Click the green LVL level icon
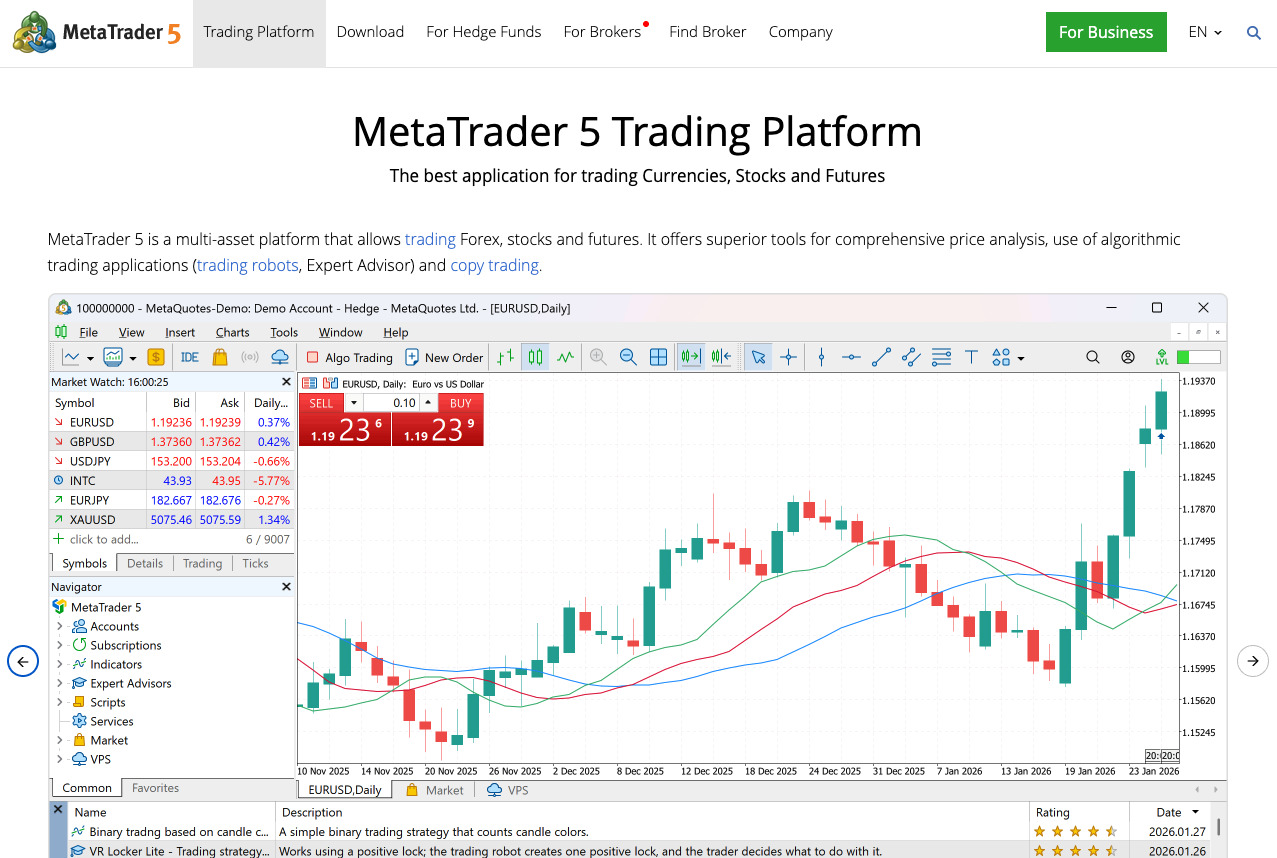Image resolution: width=1277 pixels, height=858 pixels. [x=1161, y=357]
